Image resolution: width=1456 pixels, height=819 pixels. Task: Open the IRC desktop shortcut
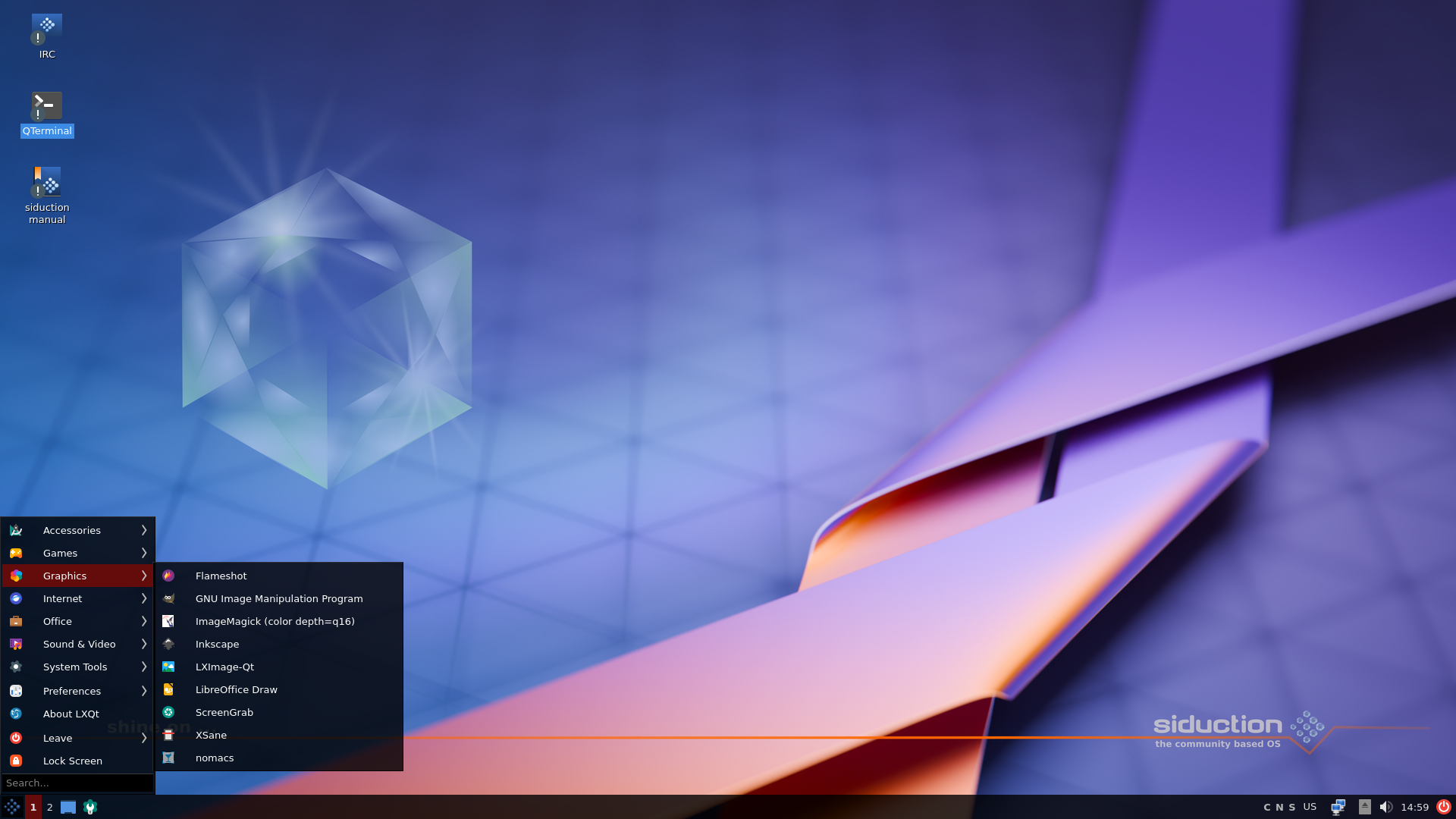click(47, 36)
